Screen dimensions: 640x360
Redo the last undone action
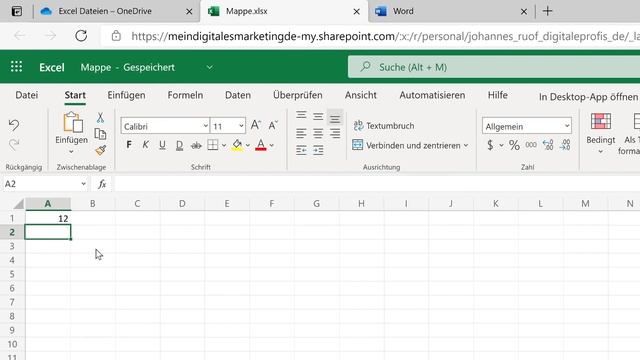click(14, 144)
